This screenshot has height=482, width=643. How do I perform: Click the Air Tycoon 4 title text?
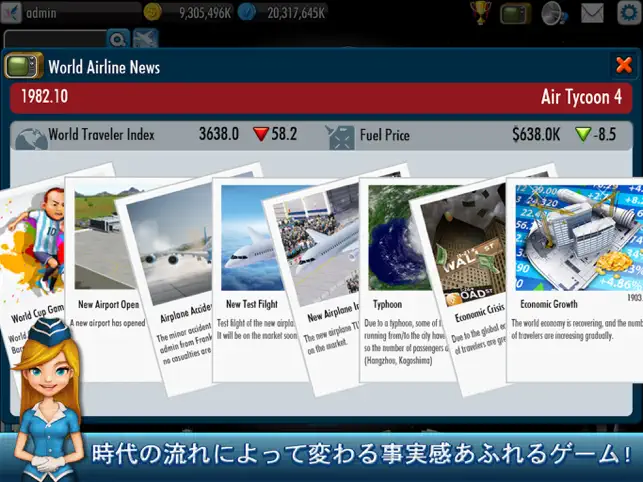[x=581, y=97]
